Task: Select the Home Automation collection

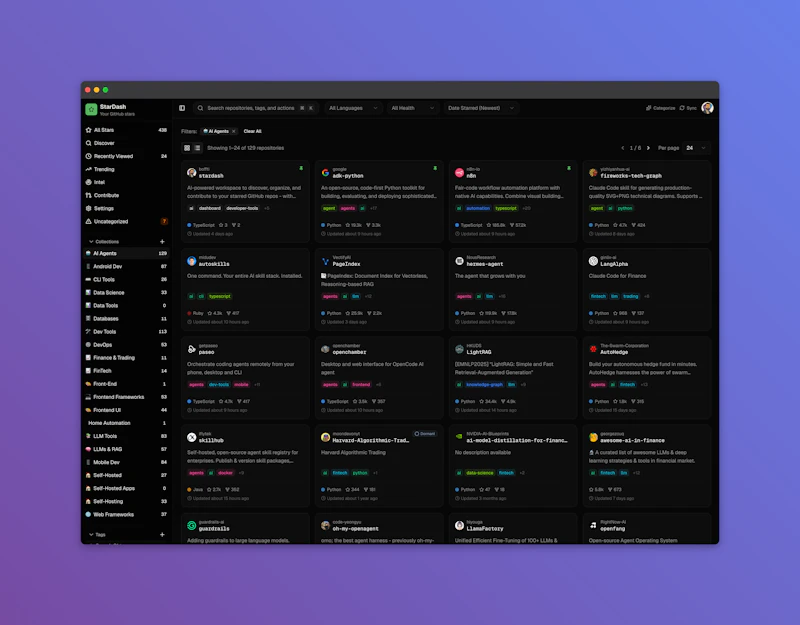Action: pos(126,423)
